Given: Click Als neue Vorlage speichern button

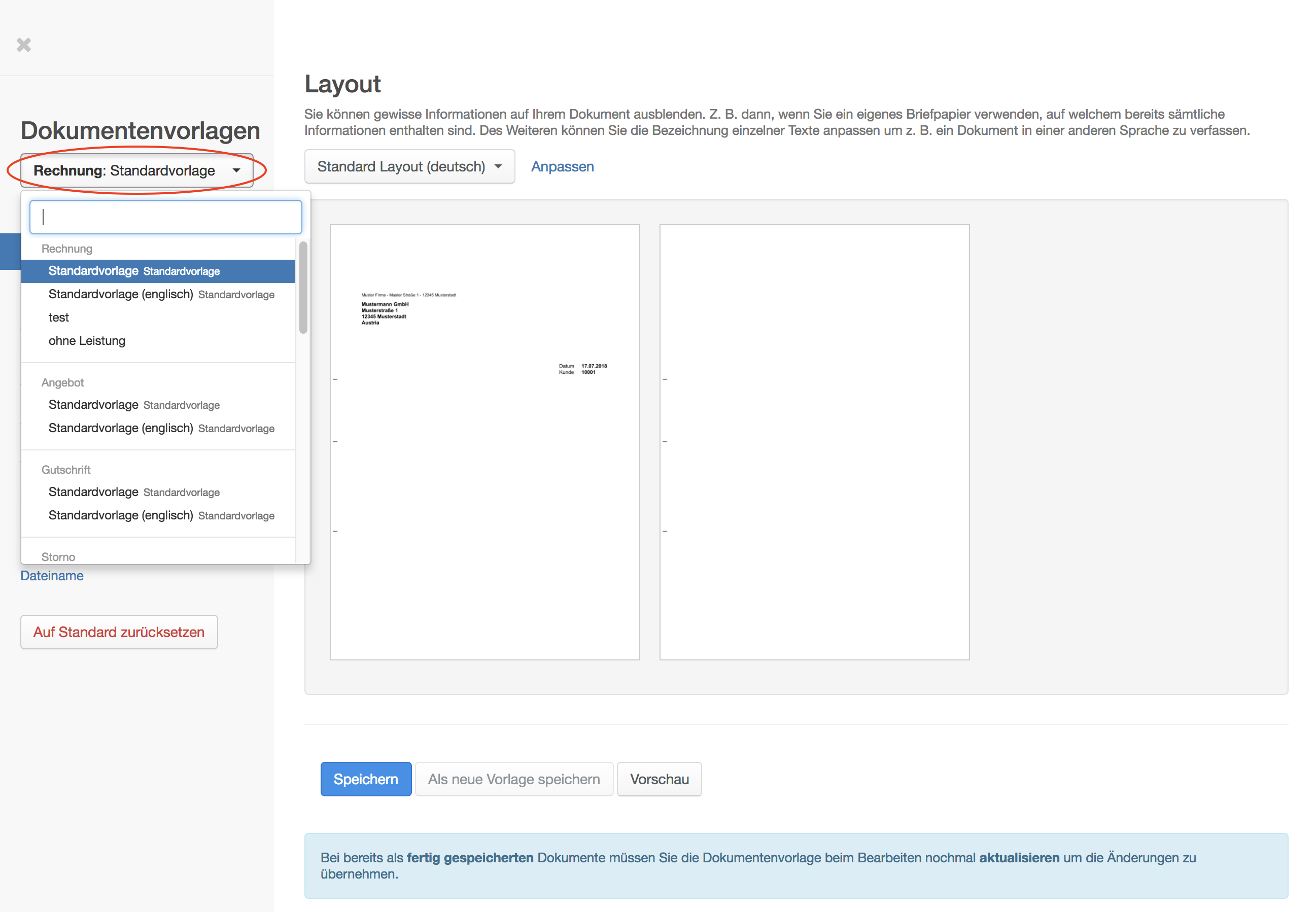Looking at the screenshot, I should tap(513, 779).
